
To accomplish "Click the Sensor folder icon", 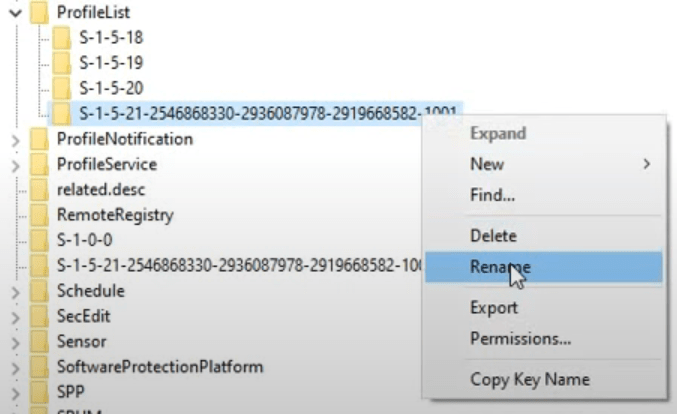I will (40, 342).
